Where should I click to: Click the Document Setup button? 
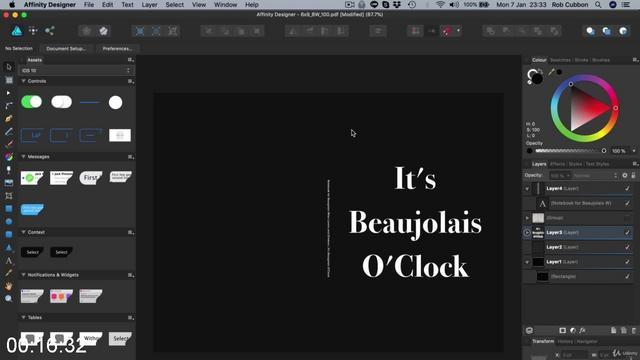(x=66, y=49)
